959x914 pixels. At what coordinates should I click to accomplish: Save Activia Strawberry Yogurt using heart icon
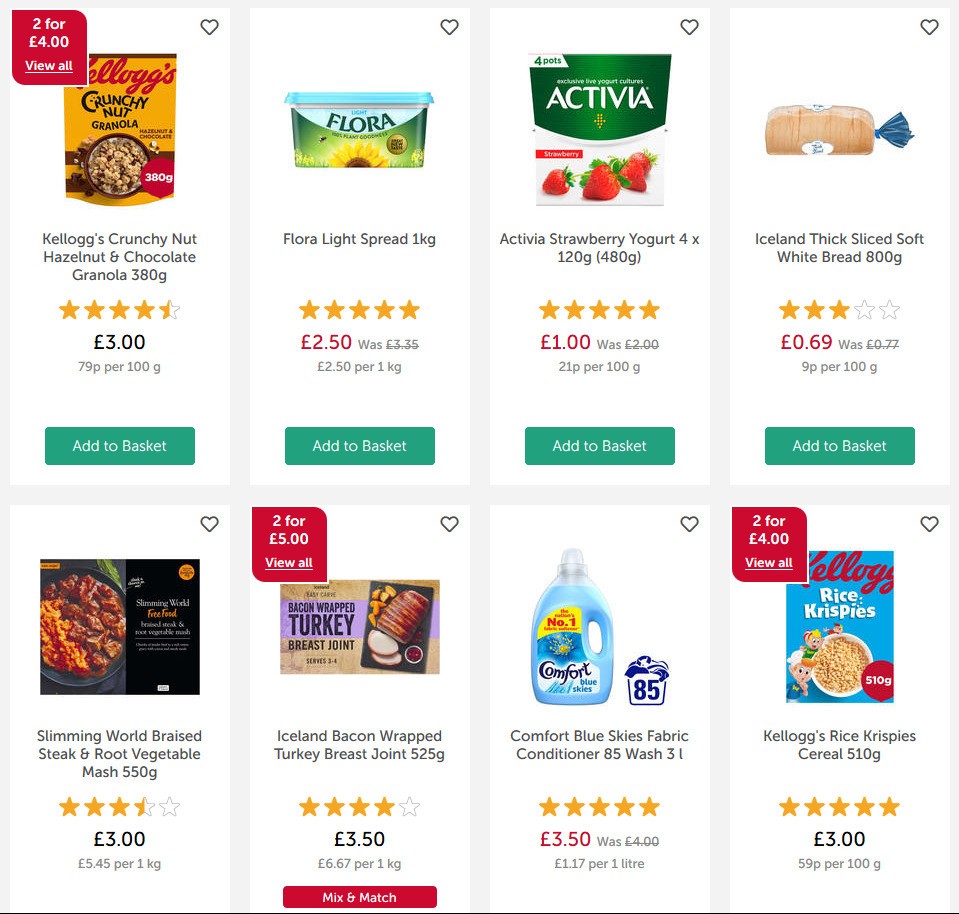click(689, 27)
